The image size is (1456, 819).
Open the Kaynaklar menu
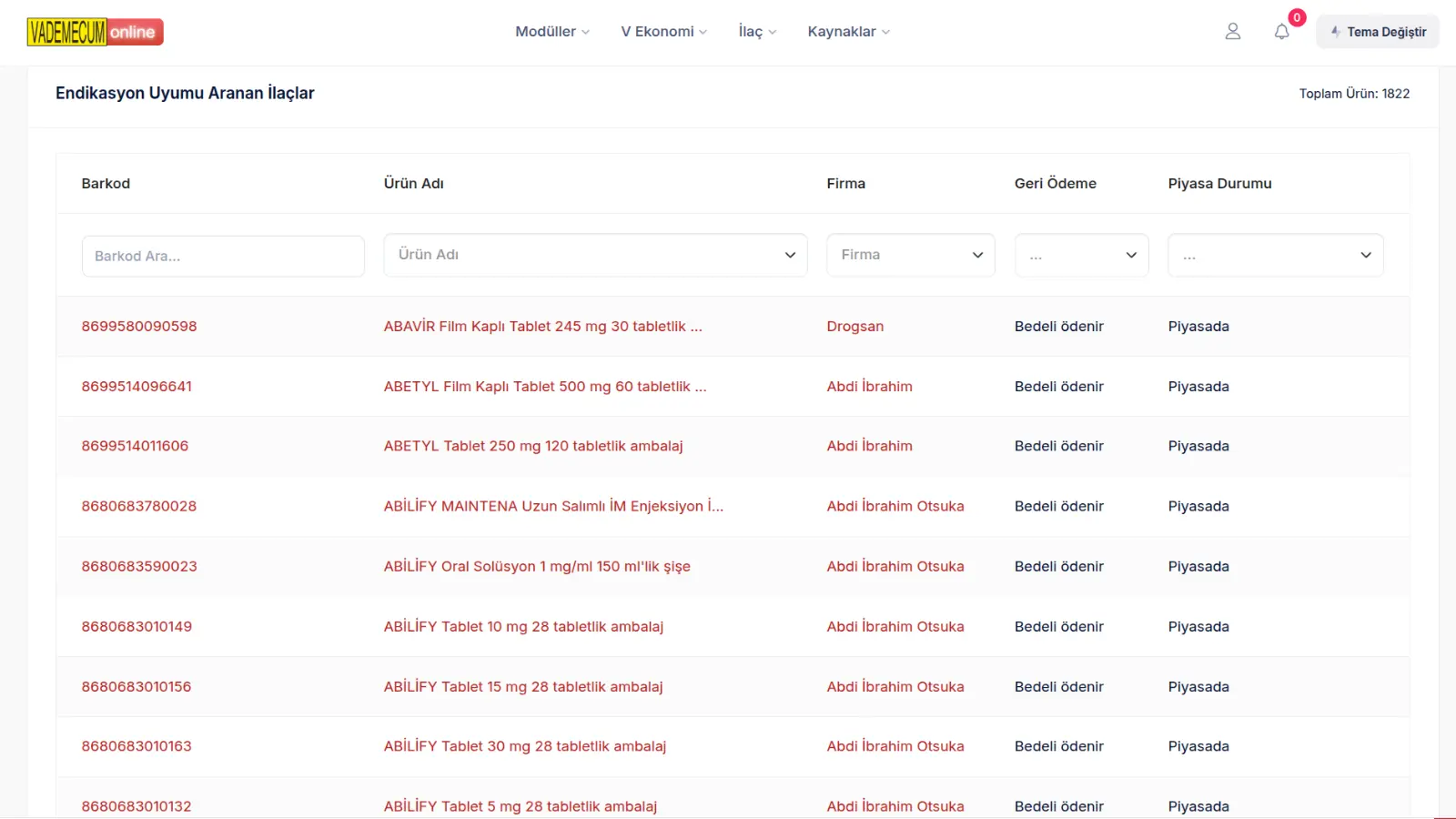coord(848,32)
